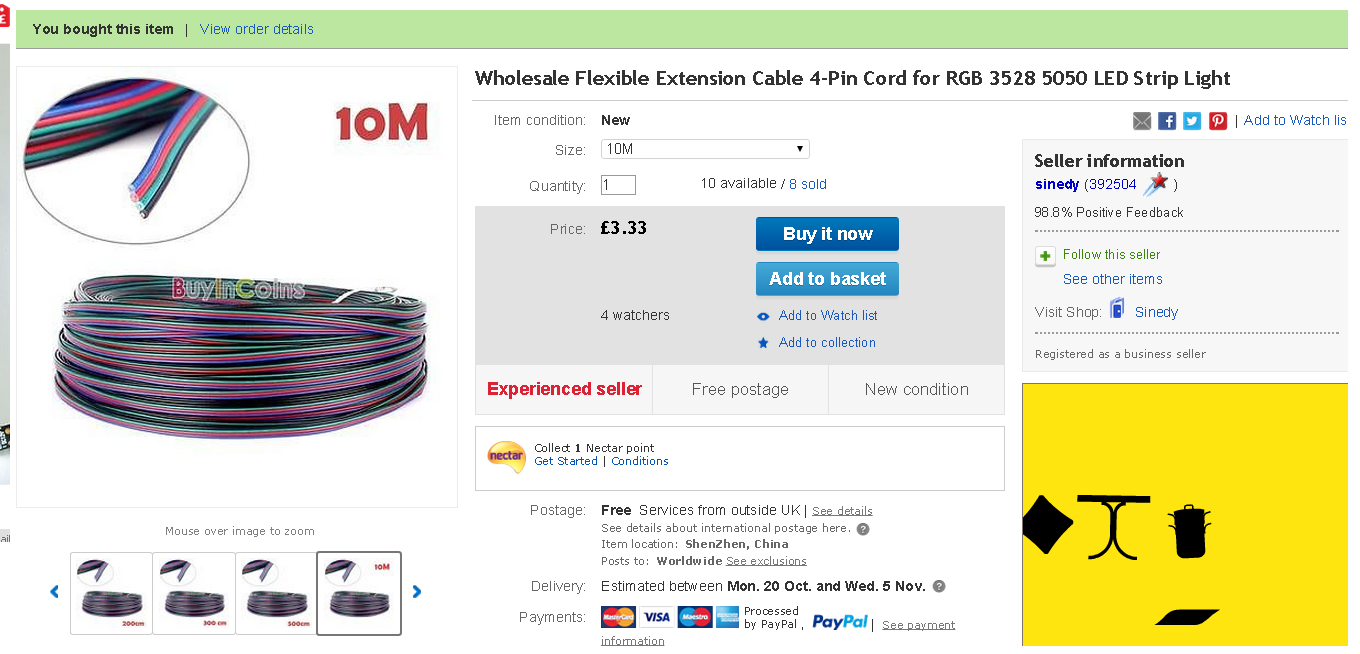Click help icon beside international postage details
This screenshot has width=1360, height=654.
863,529
